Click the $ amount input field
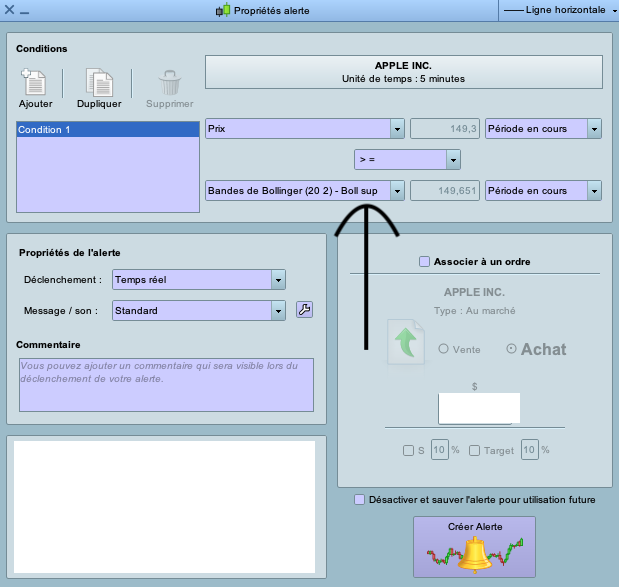 coord(479,408)
